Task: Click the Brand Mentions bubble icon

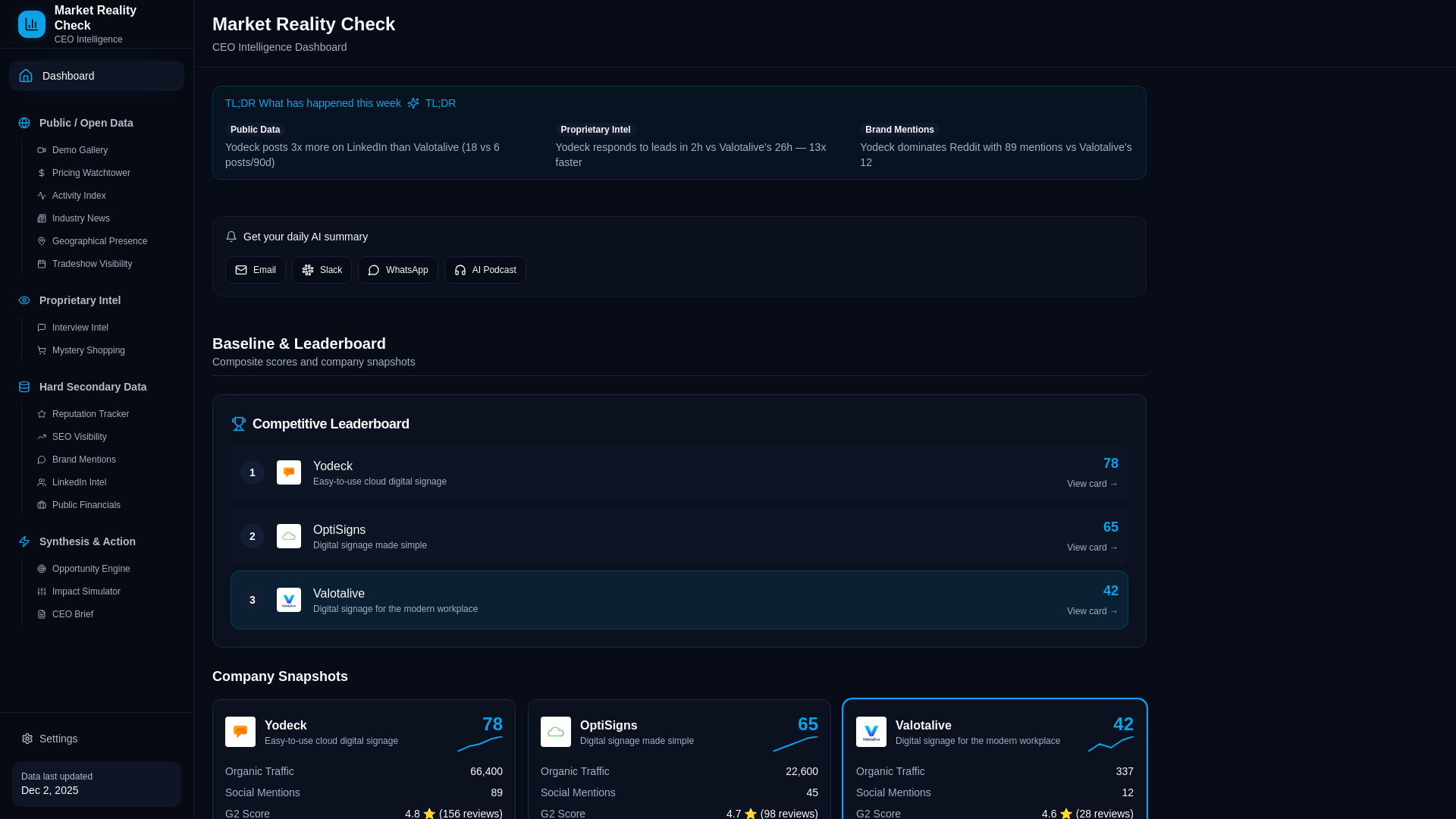Action: [x=42, y=460]
